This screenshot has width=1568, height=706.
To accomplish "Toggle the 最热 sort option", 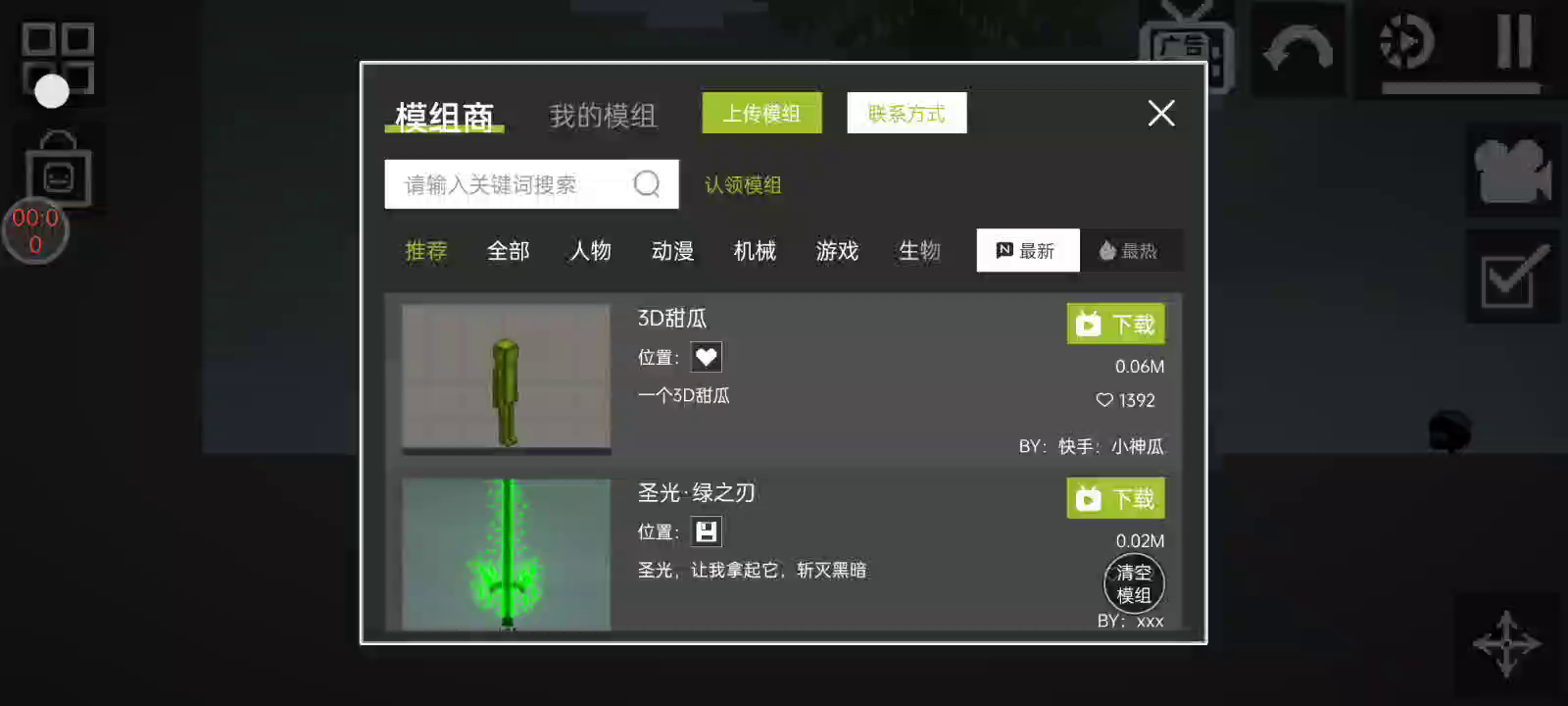I will [1130, 251].
